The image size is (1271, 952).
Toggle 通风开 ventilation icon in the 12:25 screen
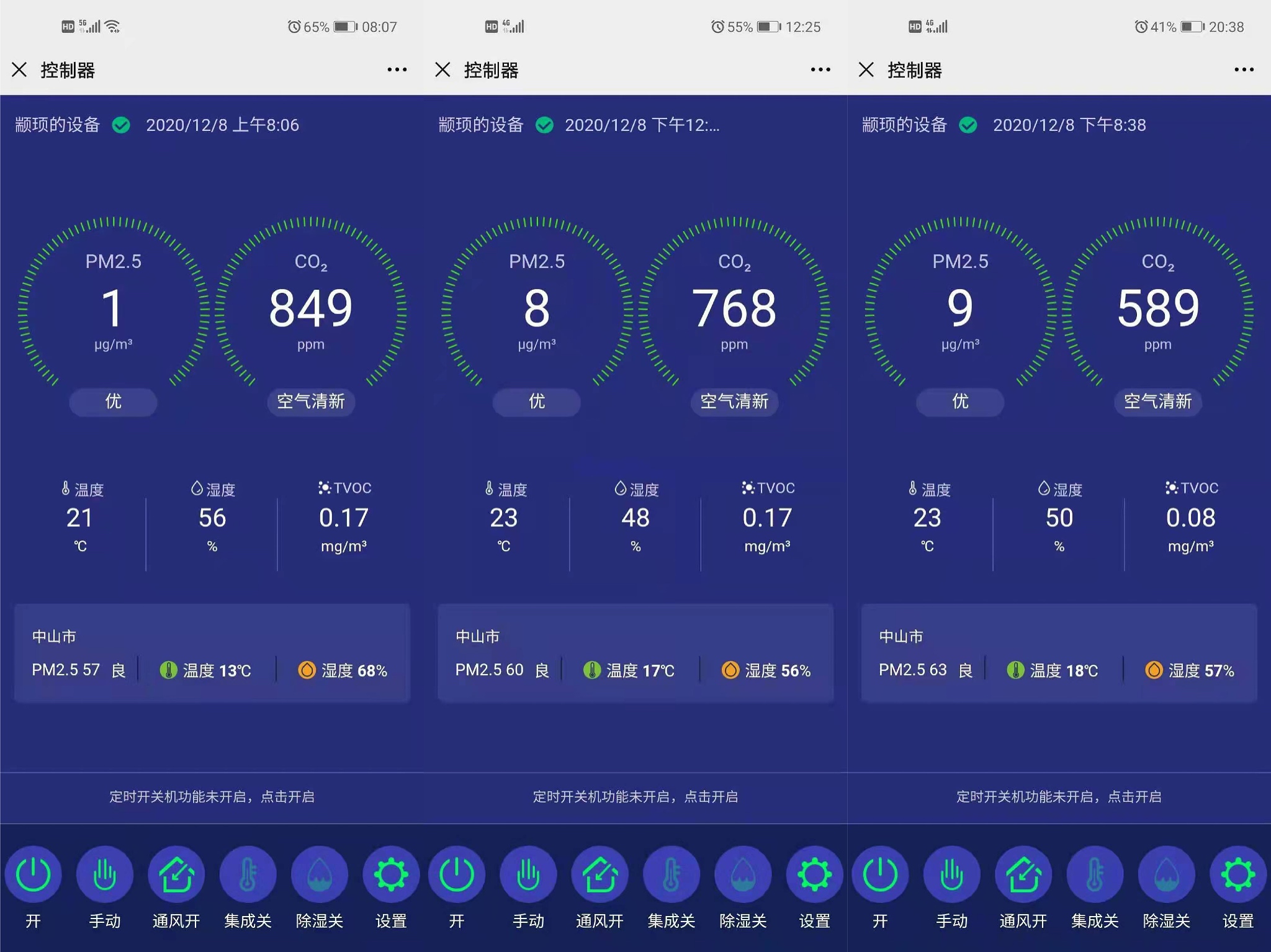pos(600,874)
